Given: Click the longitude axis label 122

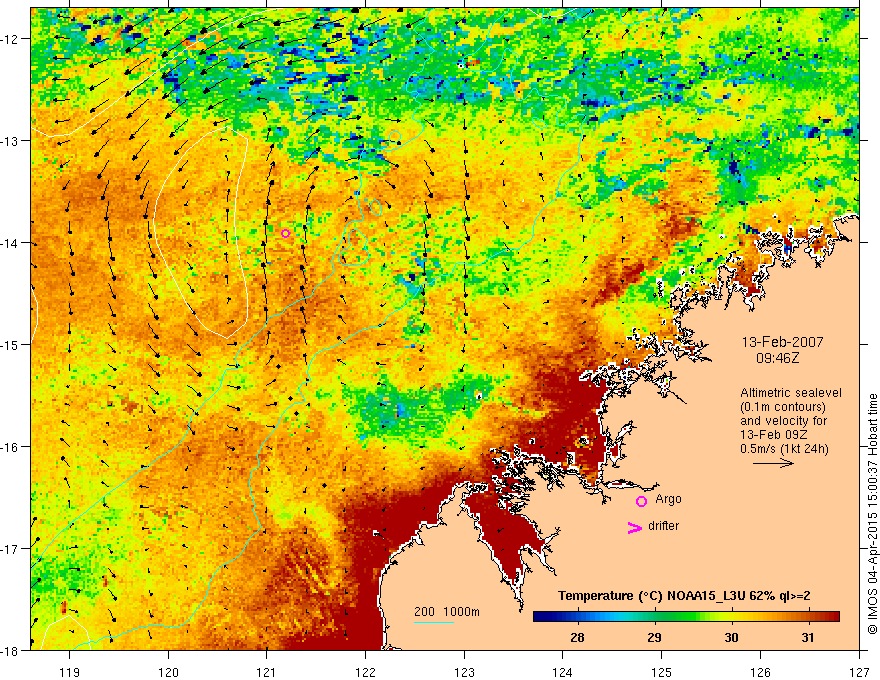Looking at the screenshot, I should [x=365, y=672].
